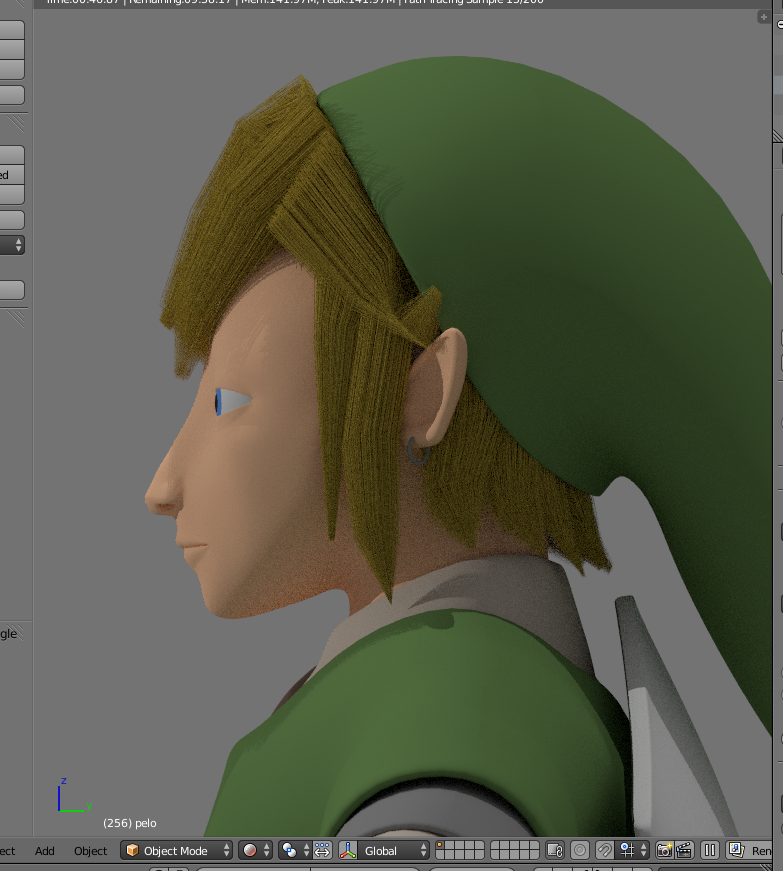Select the first layer button with orange dot

440,845
